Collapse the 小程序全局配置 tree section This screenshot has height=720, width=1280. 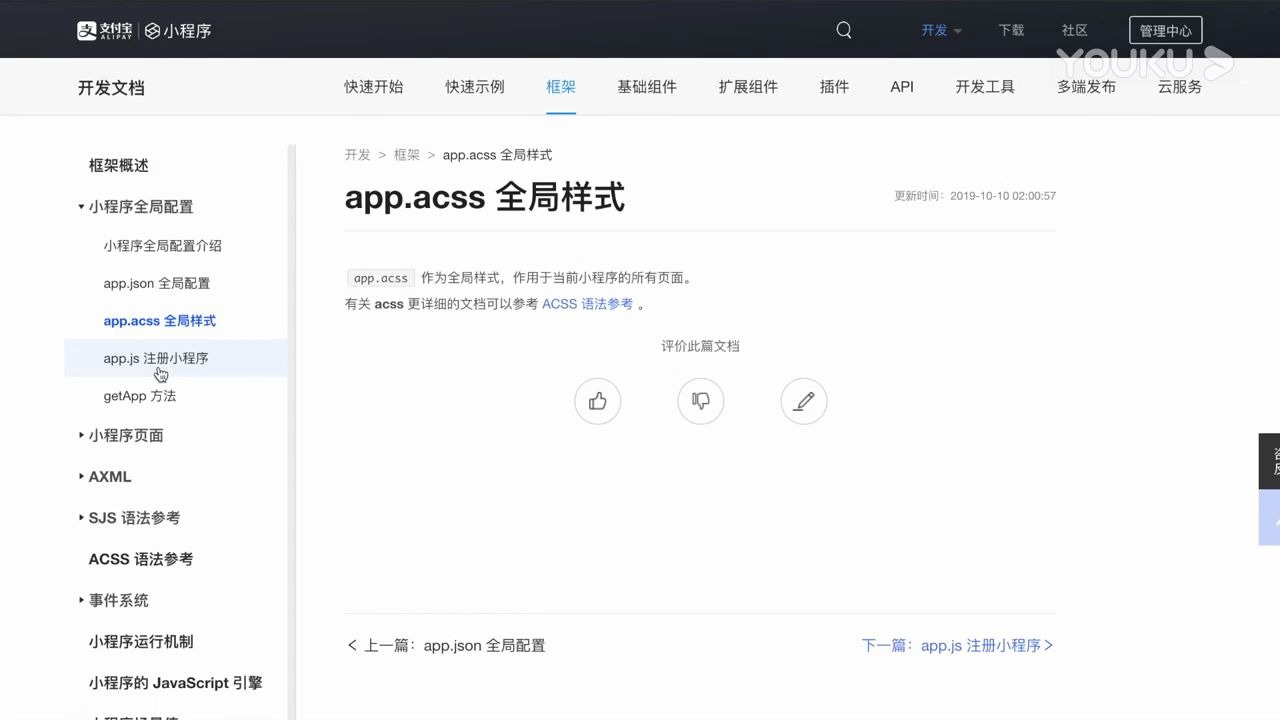point(81,207)
